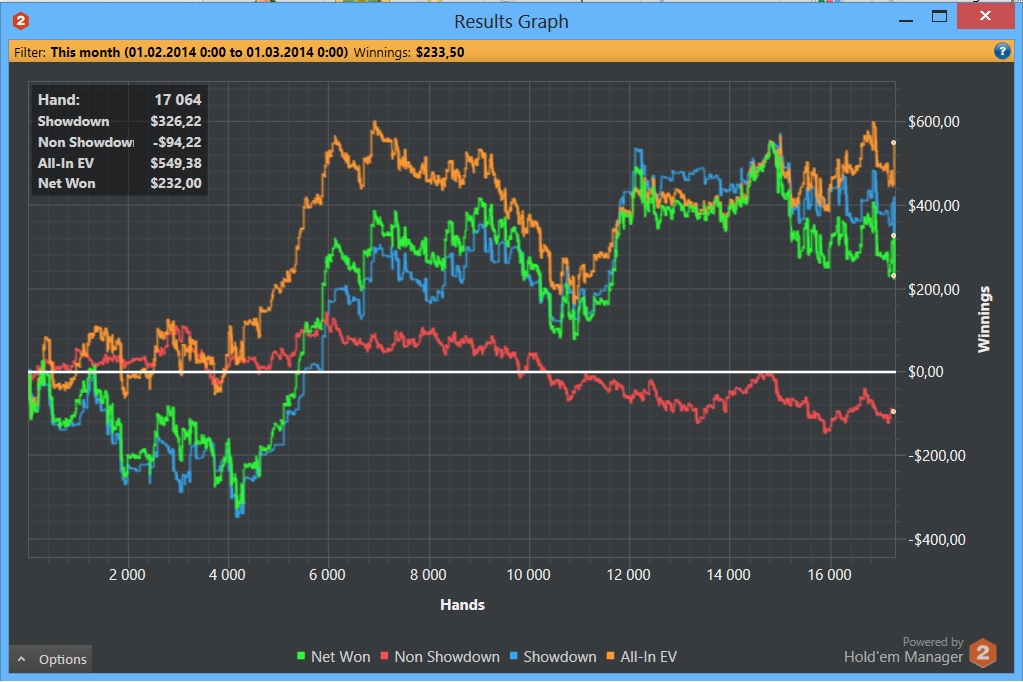Maximize the Results Graph window
This screenshot has width=1023, height=682.
click(939, 17)
